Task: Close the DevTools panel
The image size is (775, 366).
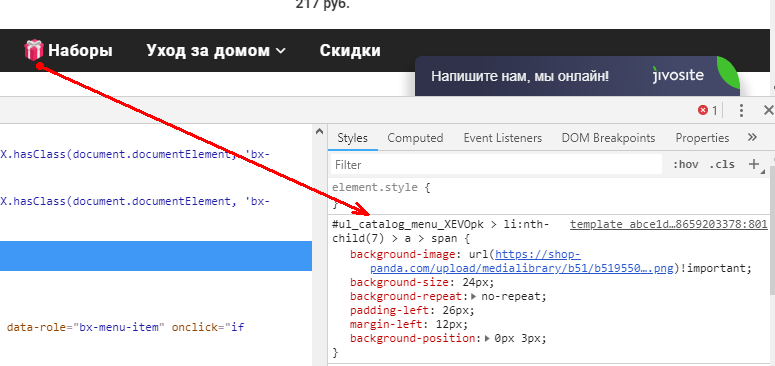Action: [769, 110]
